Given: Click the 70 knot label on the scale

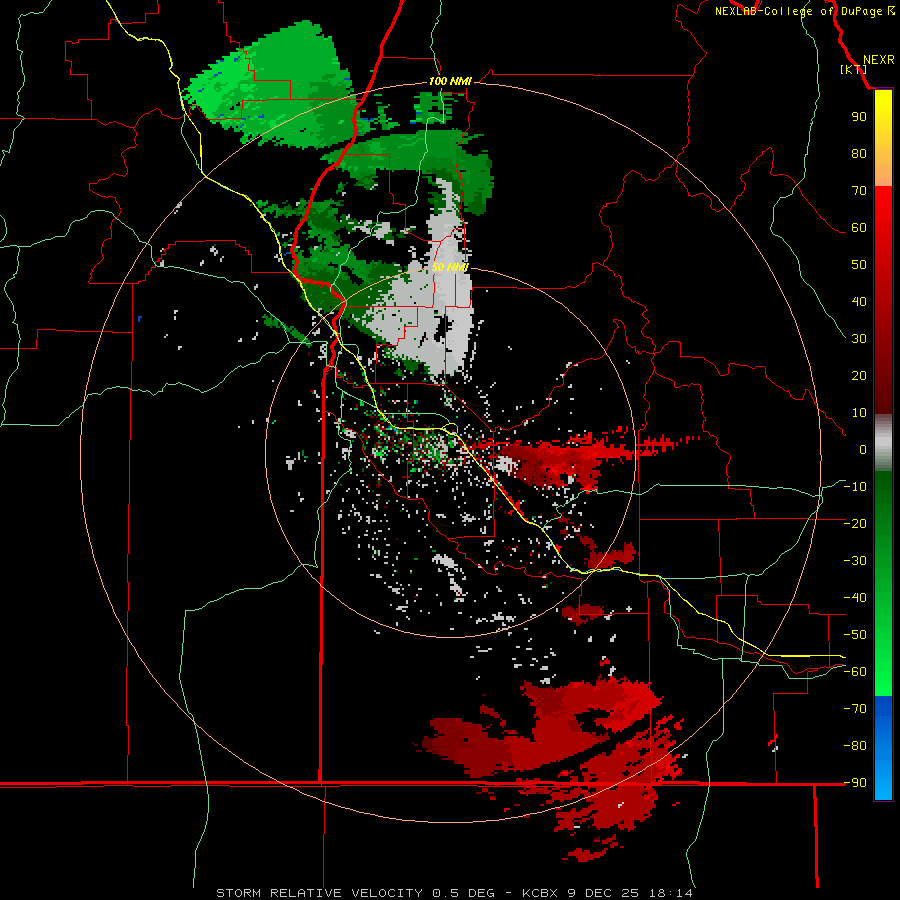Looking at the screenshot, I should 859,191.
